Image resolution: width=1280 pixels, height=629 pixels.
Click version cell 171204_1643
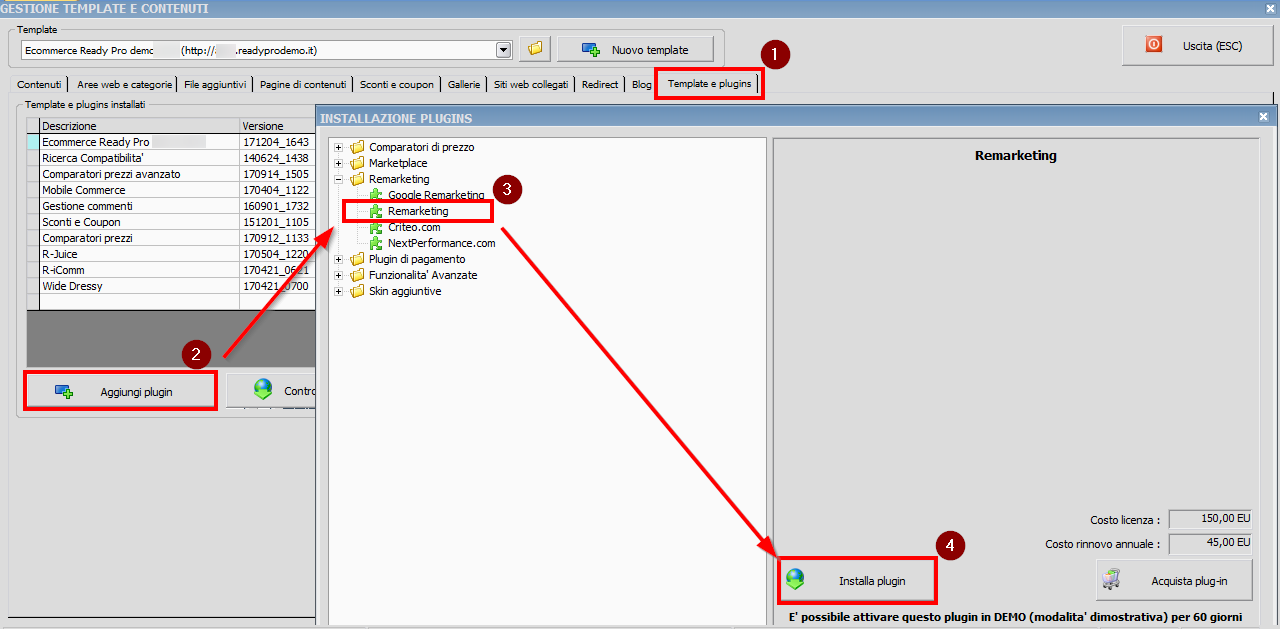point(277,142)
